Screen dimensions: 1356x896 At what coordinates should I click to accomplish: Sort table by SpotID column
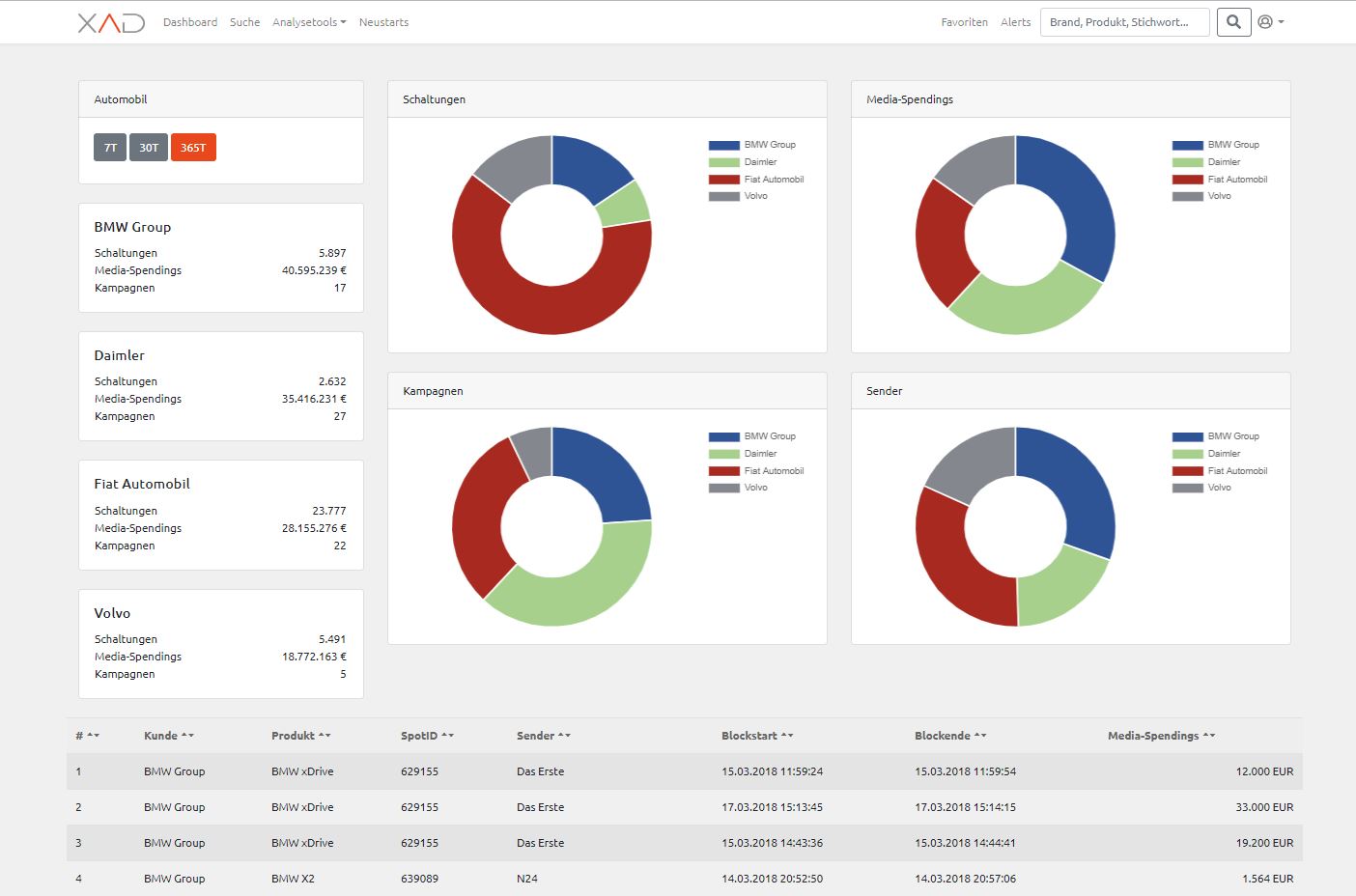coord(427,736)
